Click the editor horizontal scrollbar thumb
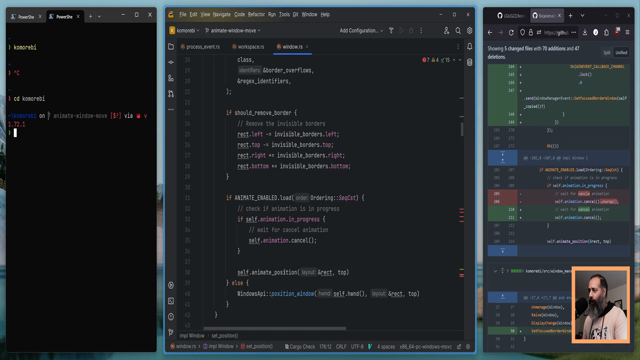The image size is (640, 360). [275, 328]
